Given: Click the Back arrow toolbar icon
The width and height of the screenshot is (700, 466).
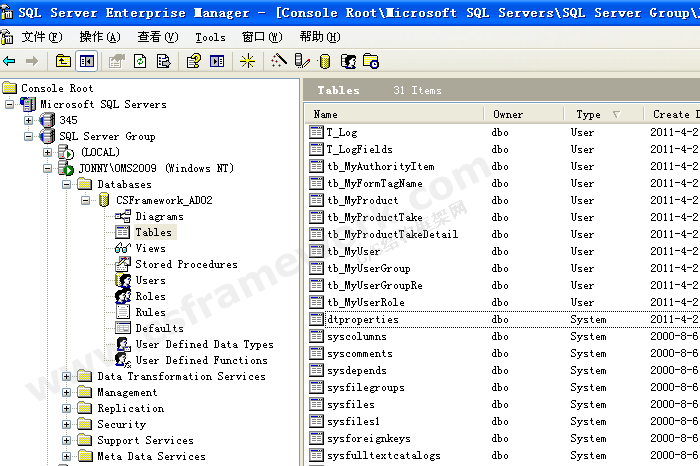Looking at the screenshot, I should point(10,61).
